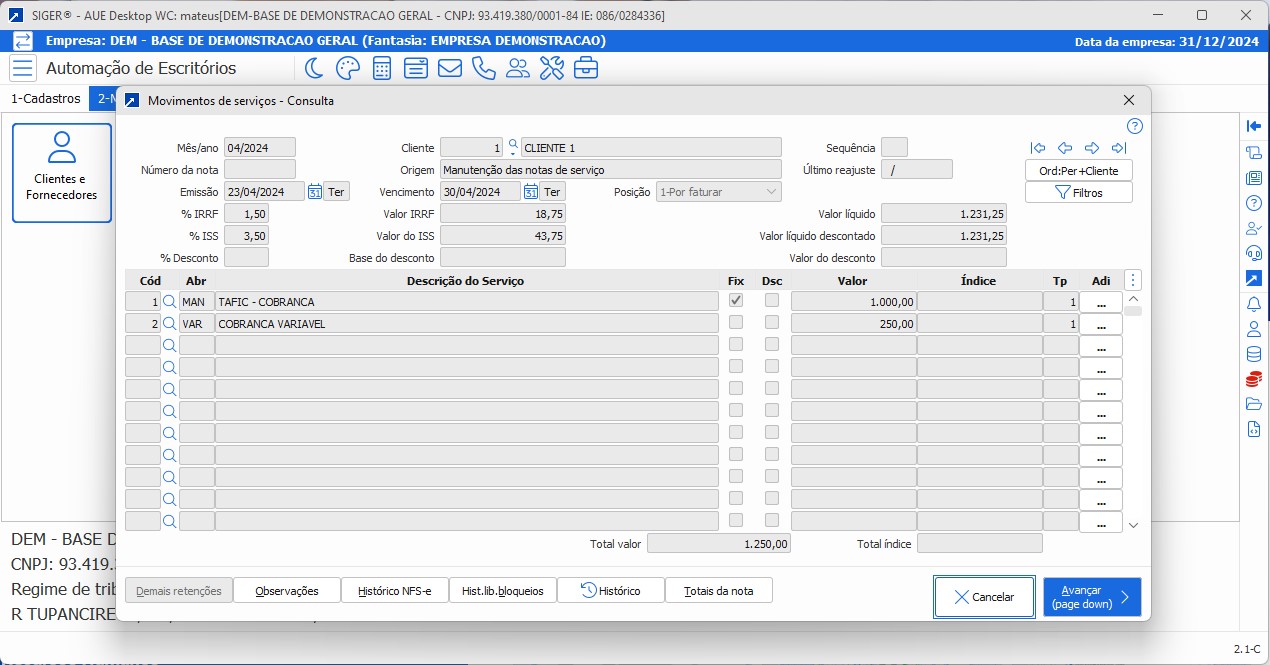Click the services grid scroll down arrow
The height and width of the screenshot is (665, 1270).
pos(1133,524)
